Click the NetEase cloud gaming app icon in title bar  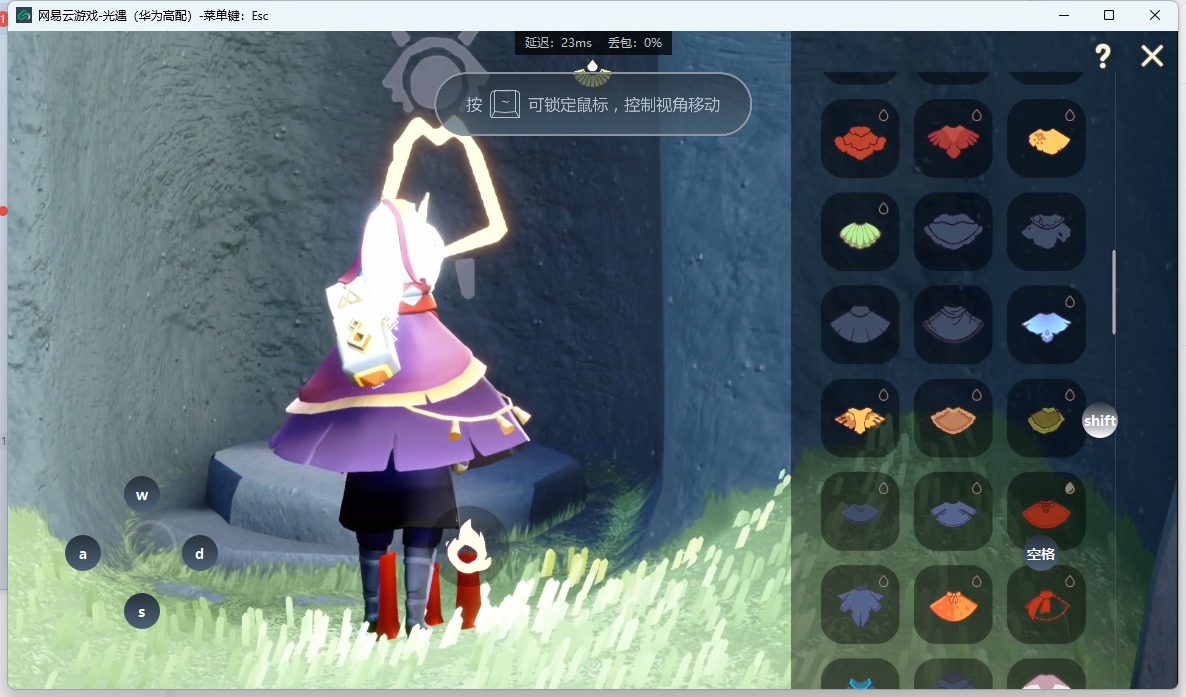pos(24,15)
